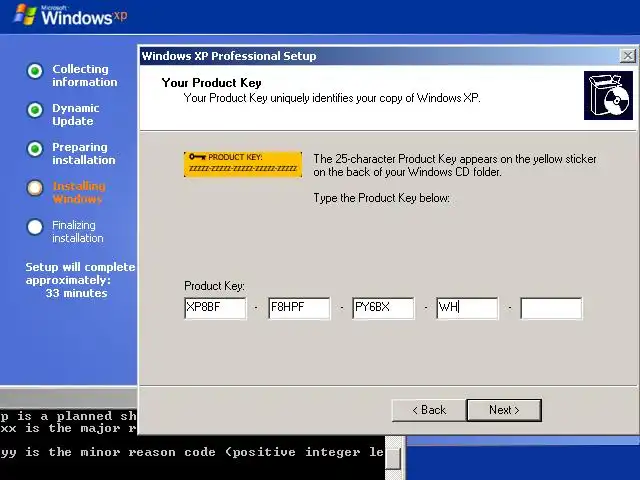The height and width of the screenshot is (480, 640).
Task: Click the console window scrollbar thumb
Action: pyautogui.click(x=393, y=459)
